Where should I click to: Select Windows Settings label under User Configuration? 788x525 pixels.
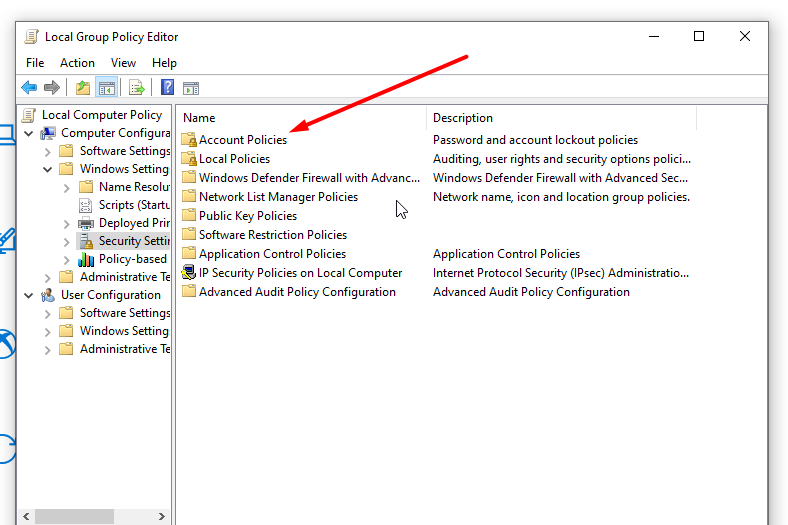point(125,331)
